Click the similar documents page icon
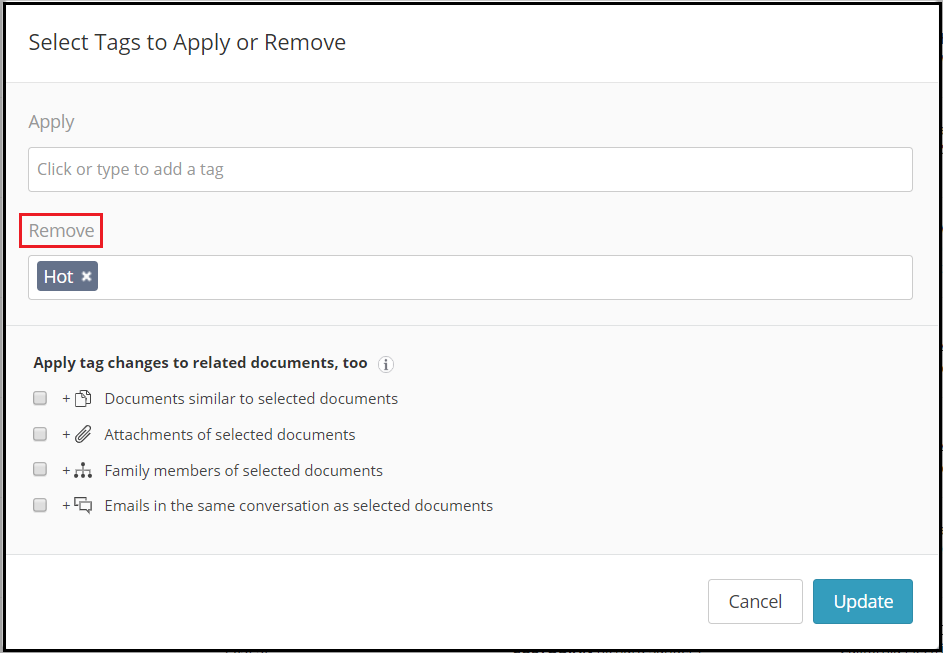Screen dimensions: 943x653 83,399
